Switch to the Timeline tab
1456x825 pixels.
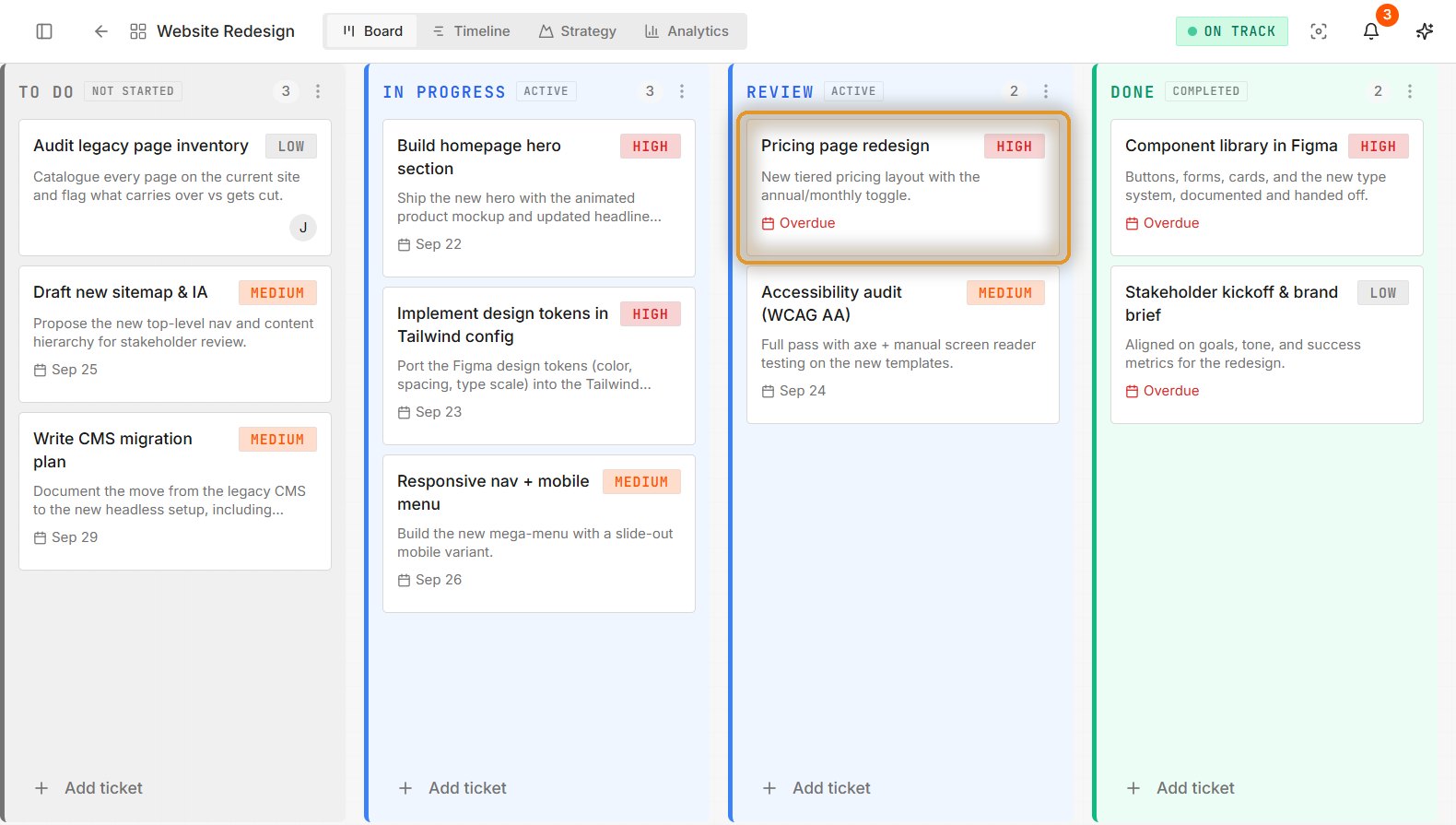pyautogui.click(x=471, y=31)
